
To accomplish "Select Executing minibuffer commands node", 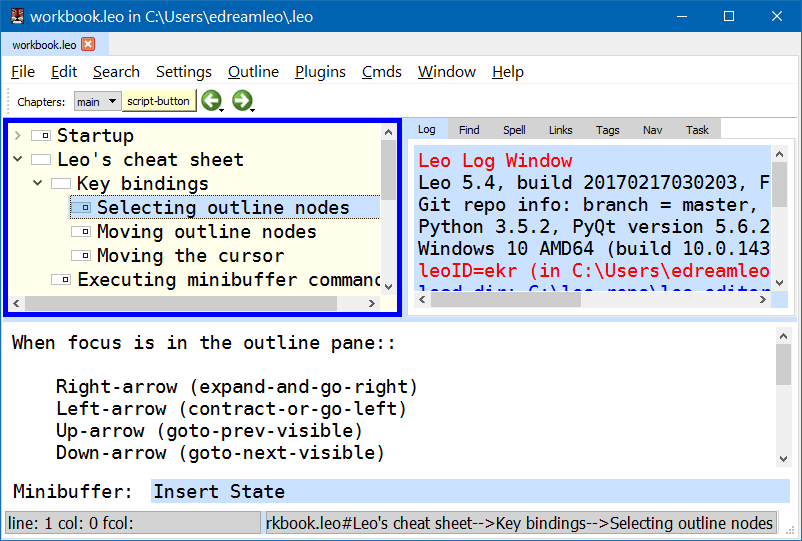I will pos(229,280).
